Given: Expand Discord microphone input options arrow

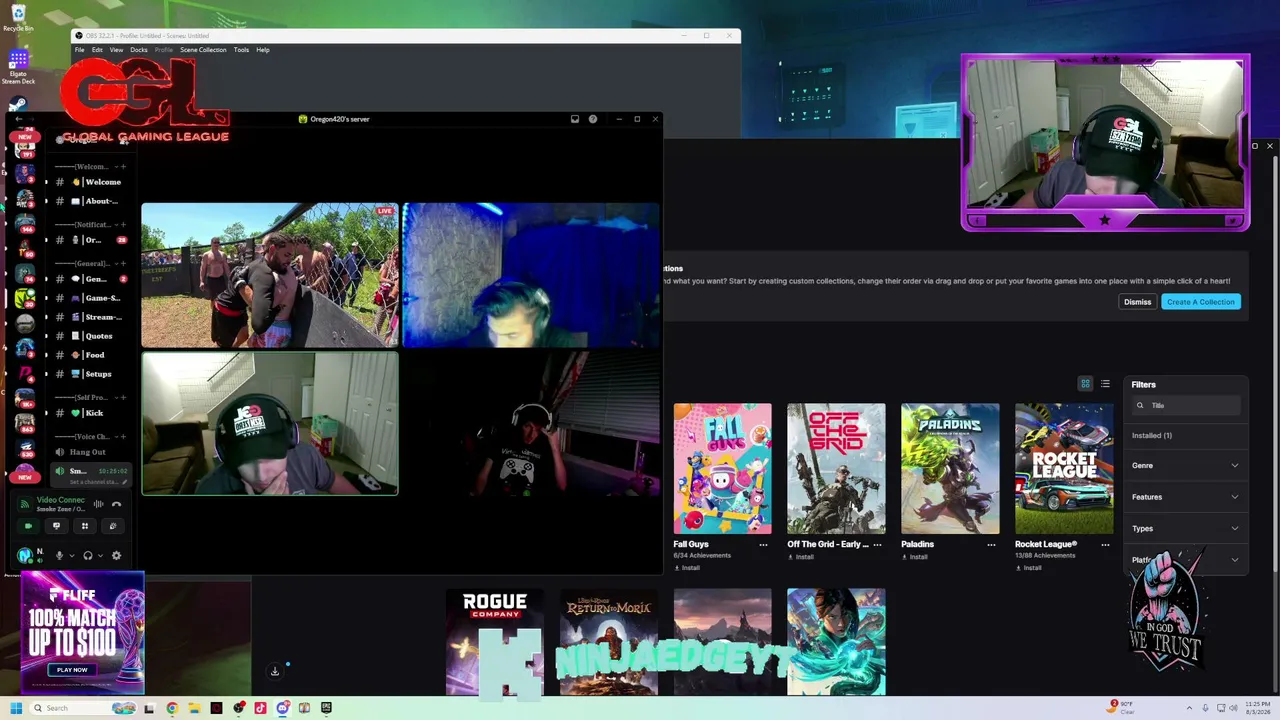Looking at the screenshot, I should (72, 555).
